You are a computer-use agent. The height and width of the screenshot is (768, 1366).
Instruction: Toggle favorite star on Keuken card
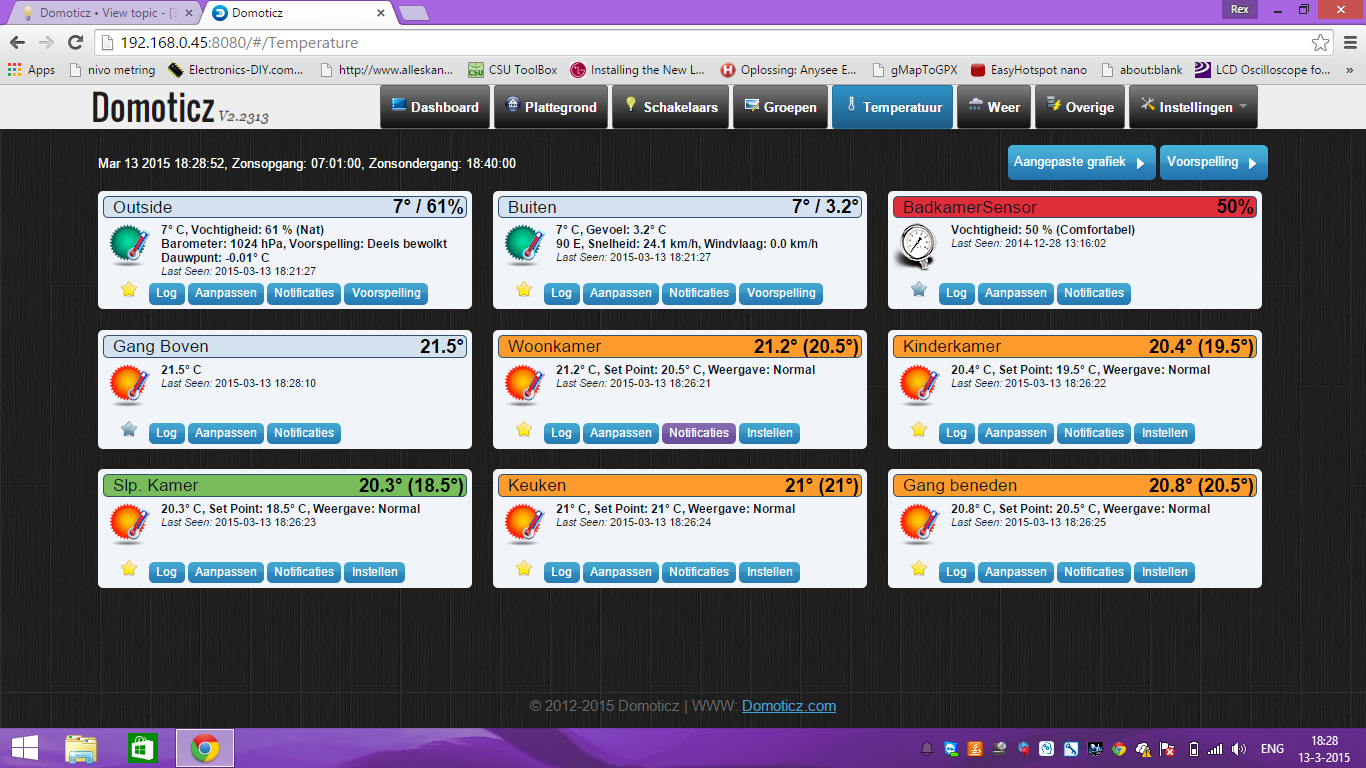[523, 569]
